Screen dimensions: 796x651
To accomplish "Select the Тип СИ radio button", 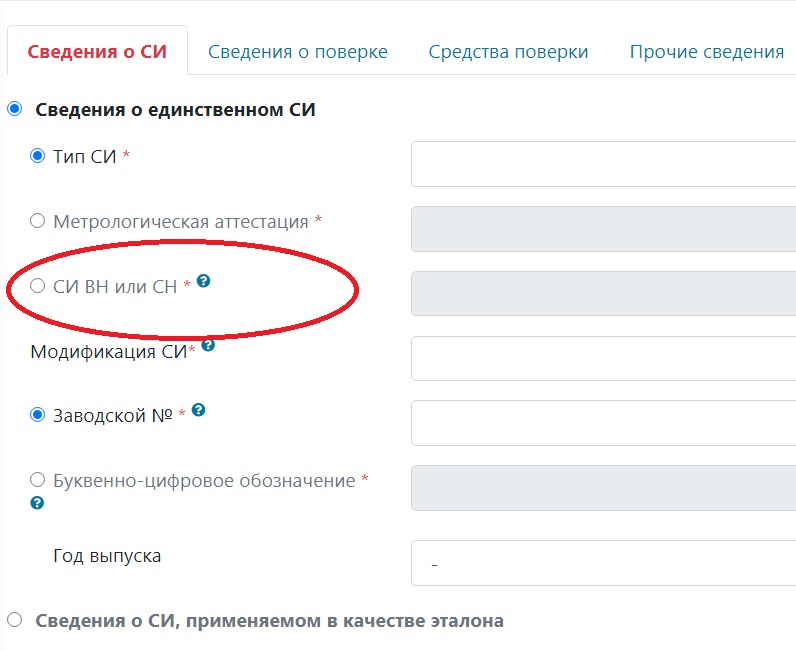I will [38, 156].
